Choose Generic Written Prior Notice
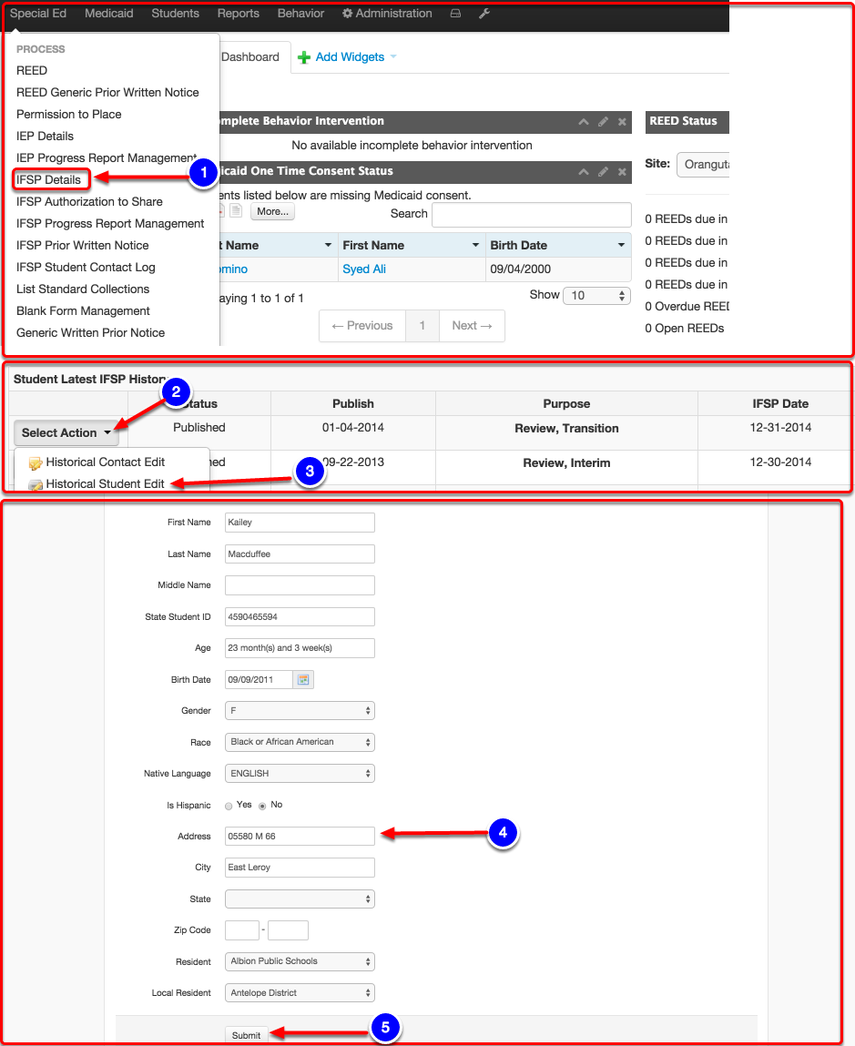 [x=90, y=333]
